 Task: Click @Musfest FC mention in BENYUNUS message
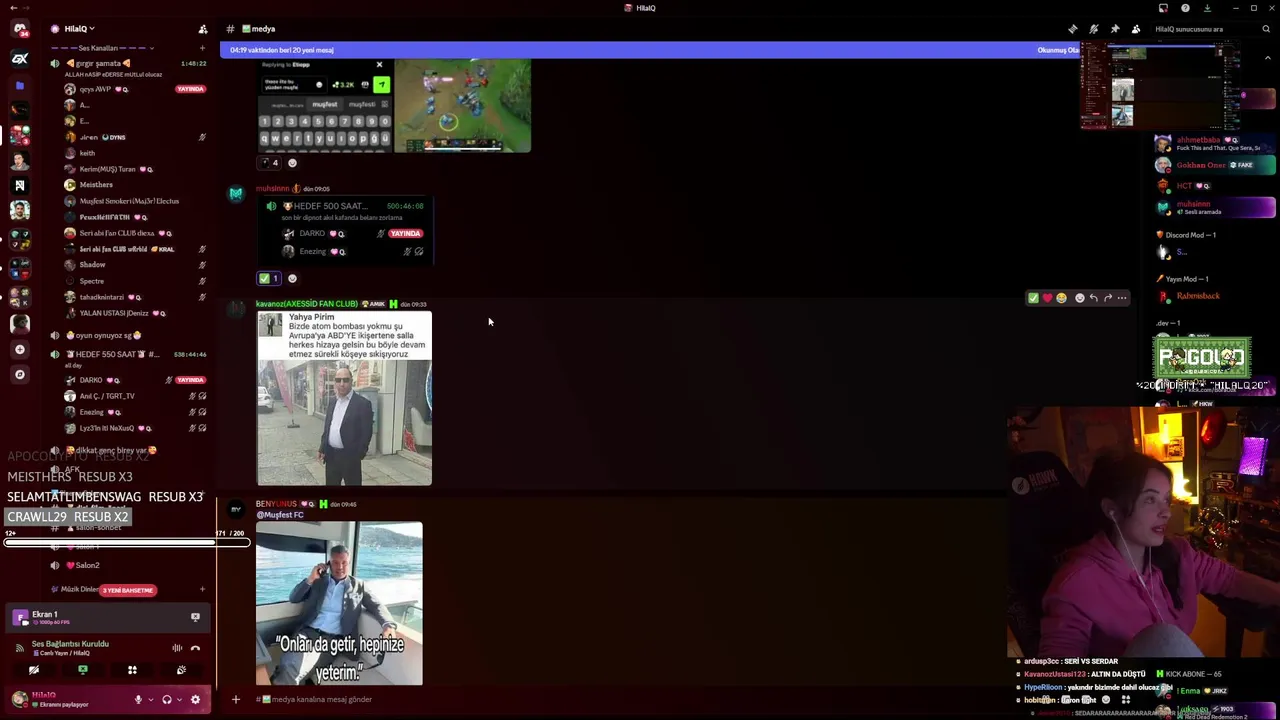[280, 515]
